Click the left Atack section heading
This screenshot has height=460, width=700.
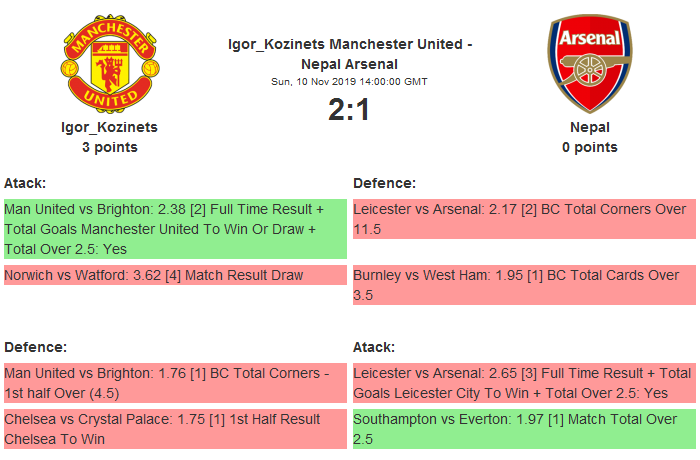(26, 183)
